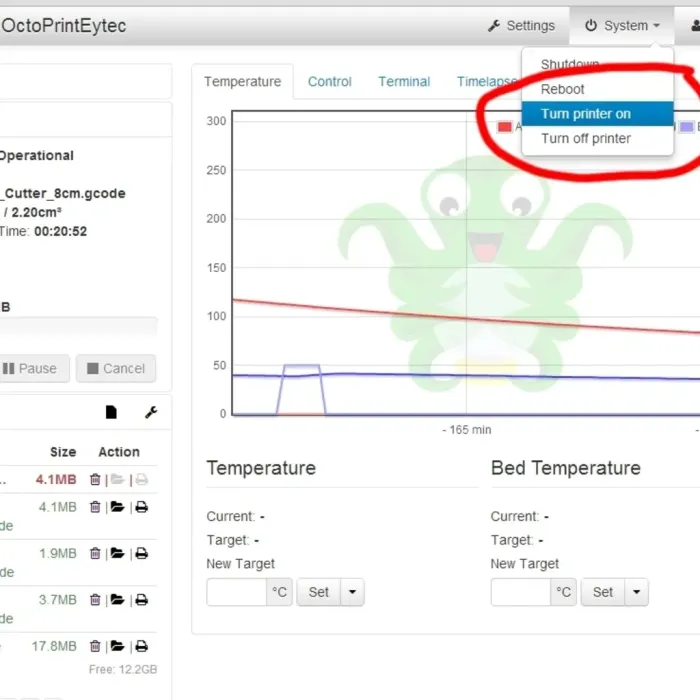This screenshot has height=700, width=700.
Task: Print the 1.9MB file with printer icon
Action: [142, 554]
